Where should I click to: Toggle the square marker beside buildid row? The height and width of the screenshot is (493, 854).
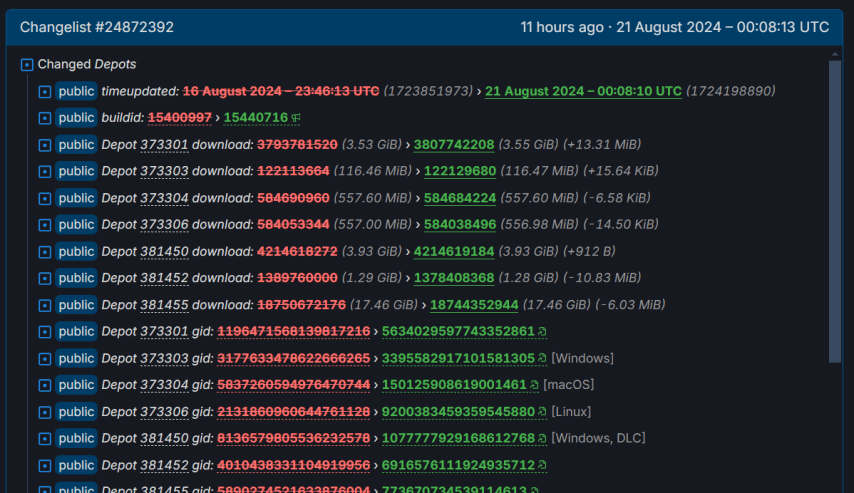point(45,118)
